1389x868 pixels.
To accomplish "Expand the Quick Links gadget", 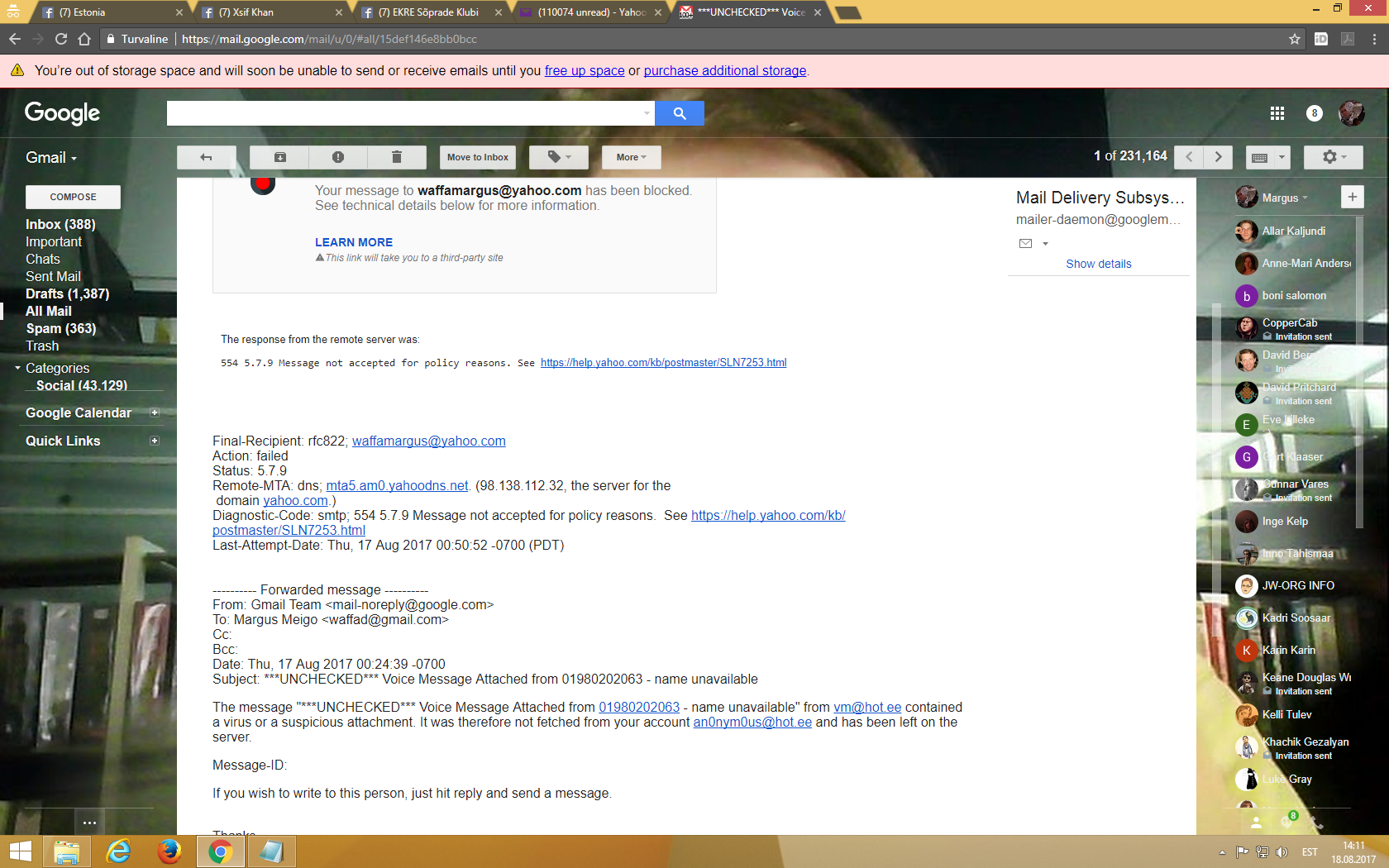I will (x=154, y=441).
